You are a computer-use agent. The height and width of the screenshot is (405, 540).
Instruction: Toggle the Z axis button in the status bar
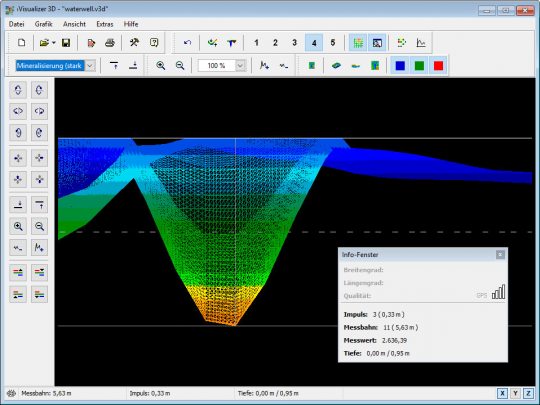coord(528,393)
